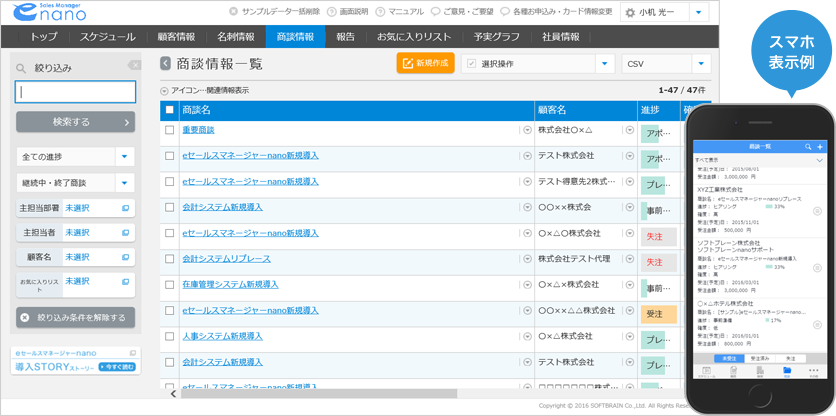The image size is (836, 416).
Task: Open the 主担当者 selection popup icon
Action: pyautogui.click(x=125, y=233)
